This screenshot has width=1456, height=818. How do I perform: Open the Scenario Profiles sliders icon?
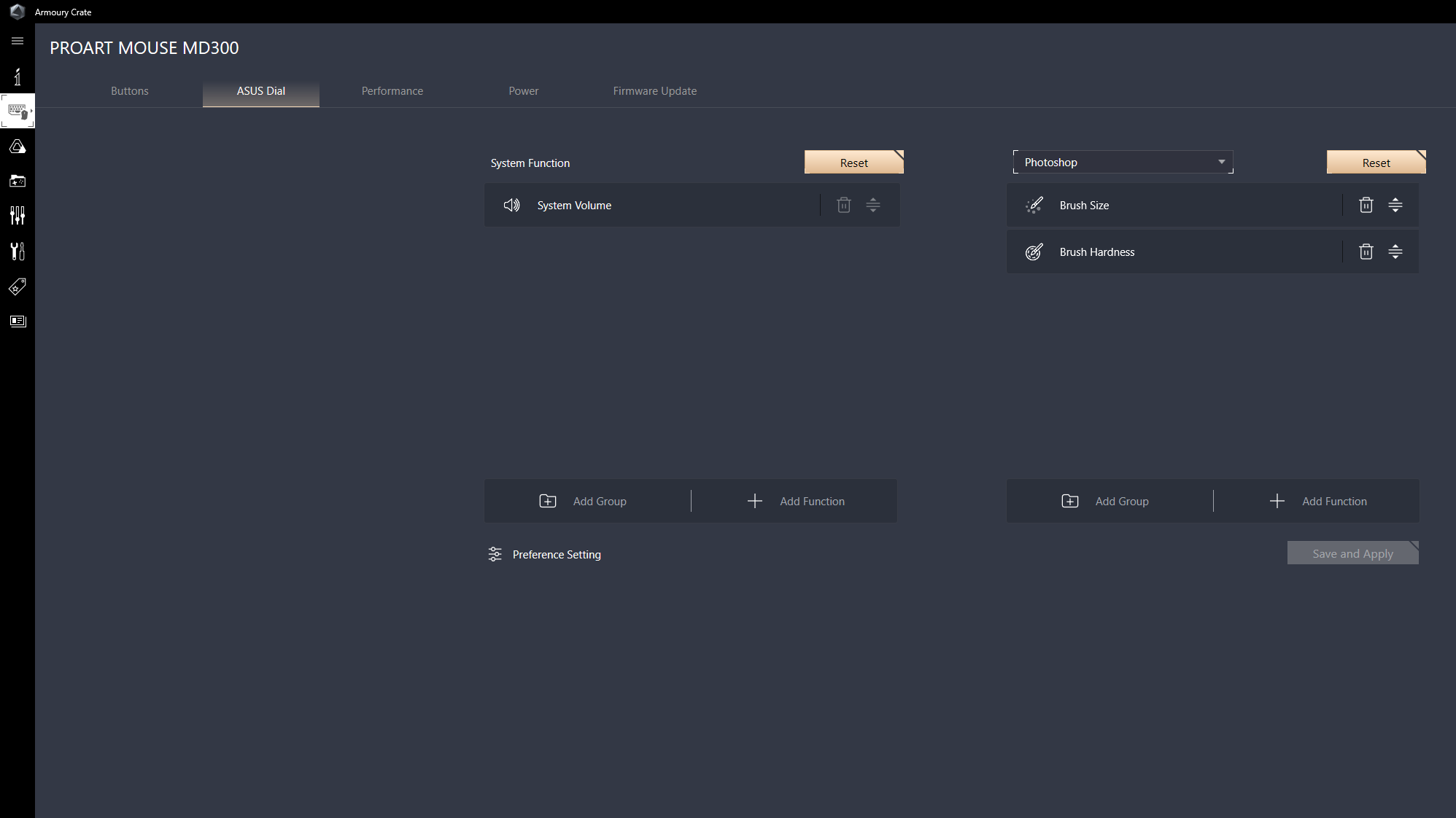pos(18,215)
